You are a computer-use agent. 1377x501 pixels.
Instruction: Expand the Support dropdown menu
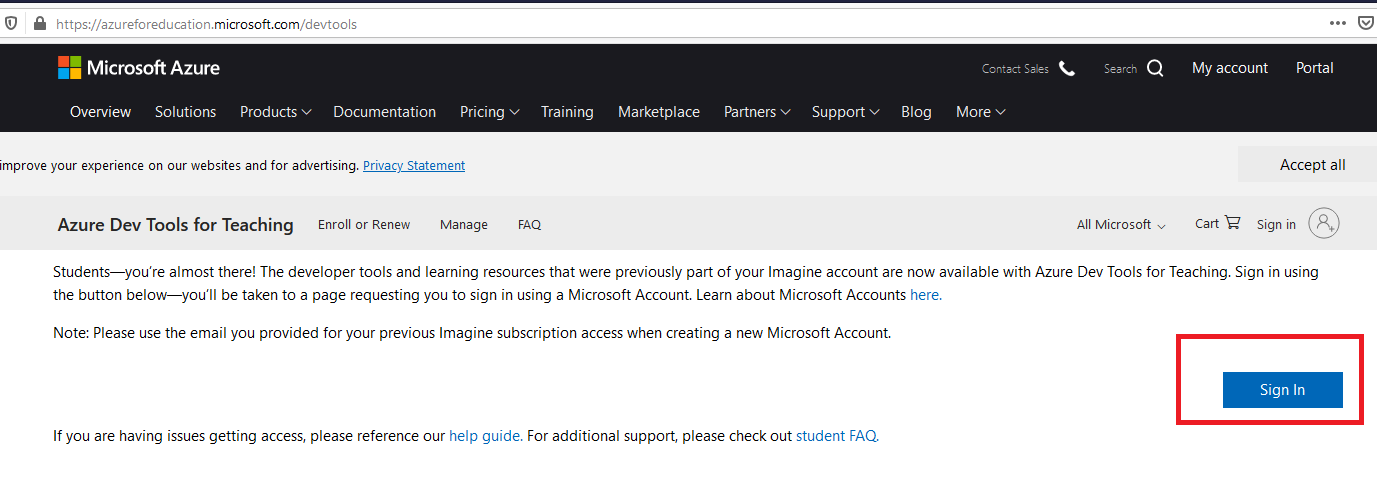[845, 112]
